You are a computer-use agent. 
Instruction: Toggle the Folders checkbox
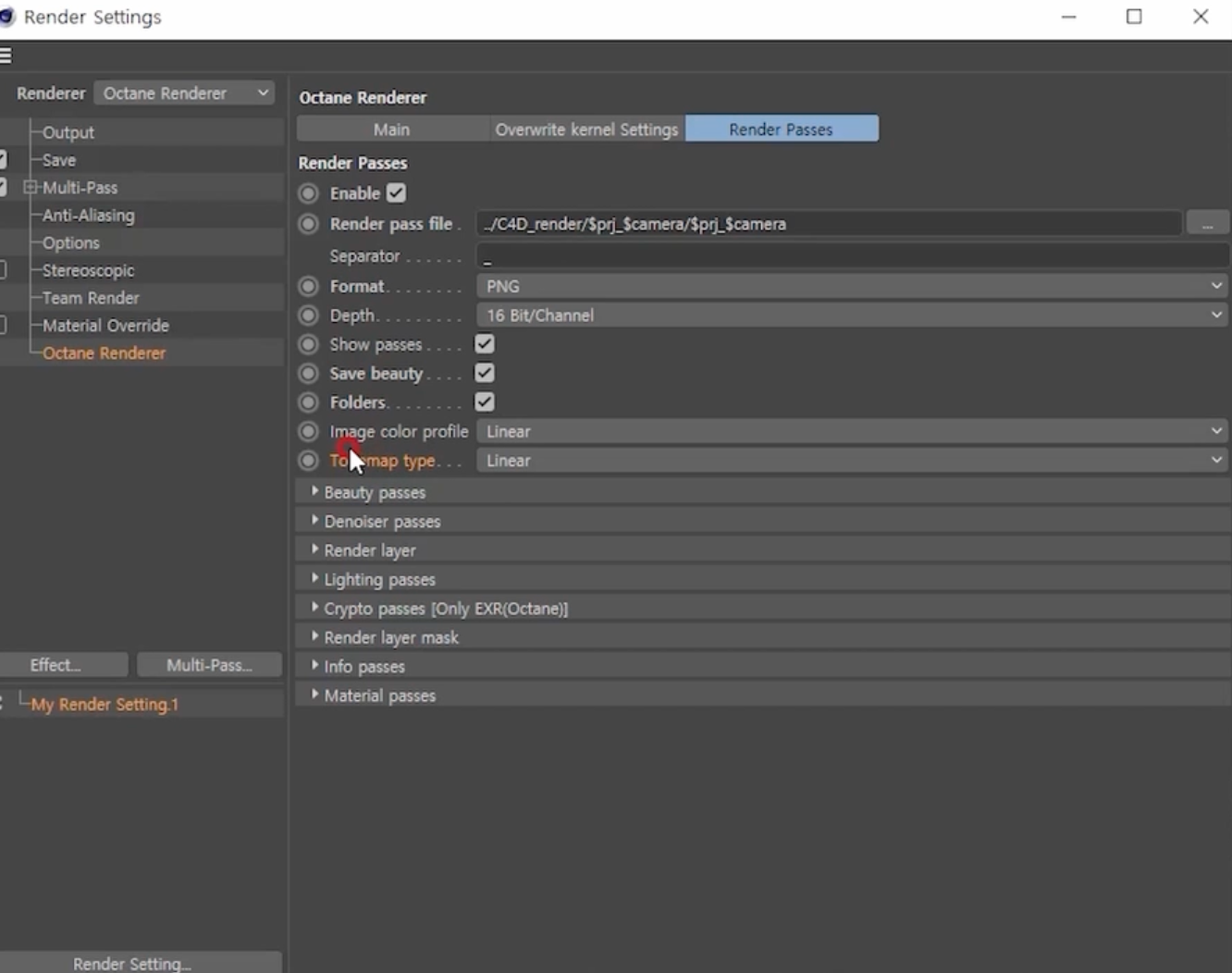coord(485,401)
